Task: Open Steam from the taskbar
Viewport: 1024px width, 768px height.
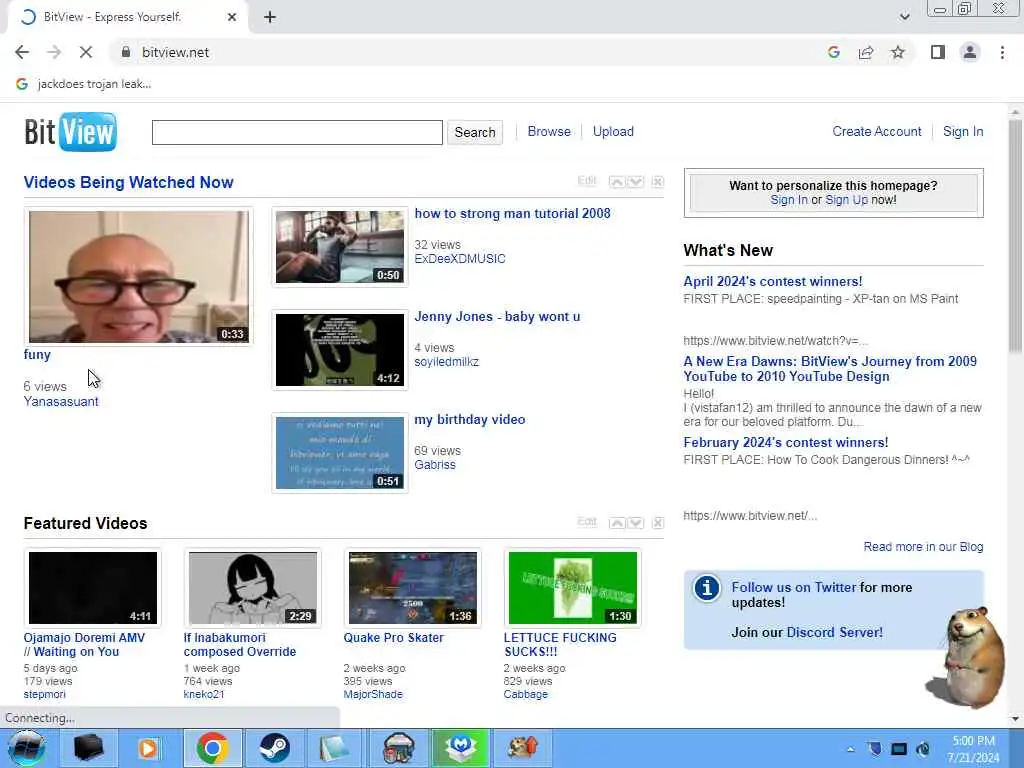Action: click(x=274, y=748)
